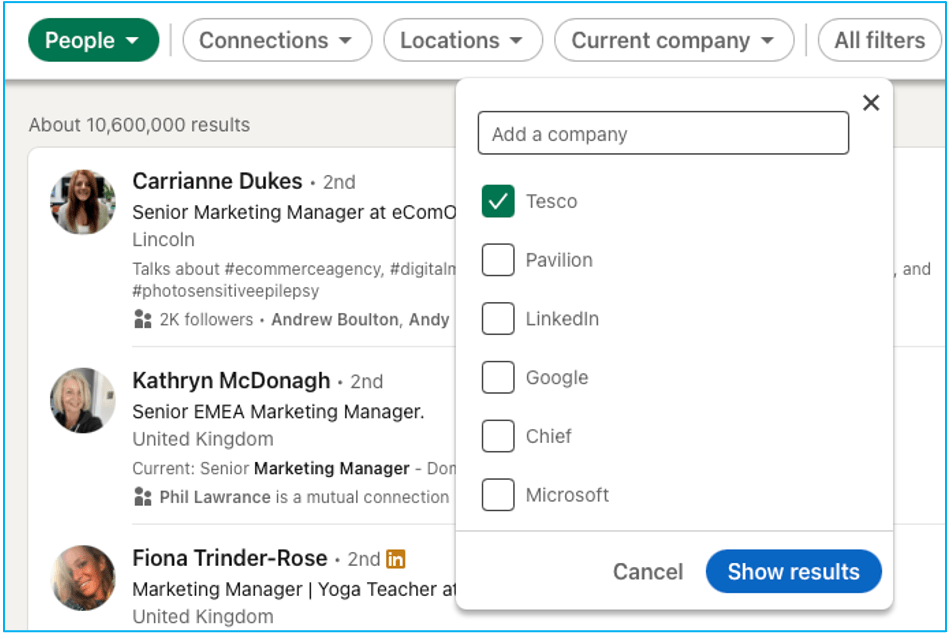The width and height of the screenshot is (949, 633).
Task: Tick the Pavilion company checkbox
Action: [x=498, y=260]
